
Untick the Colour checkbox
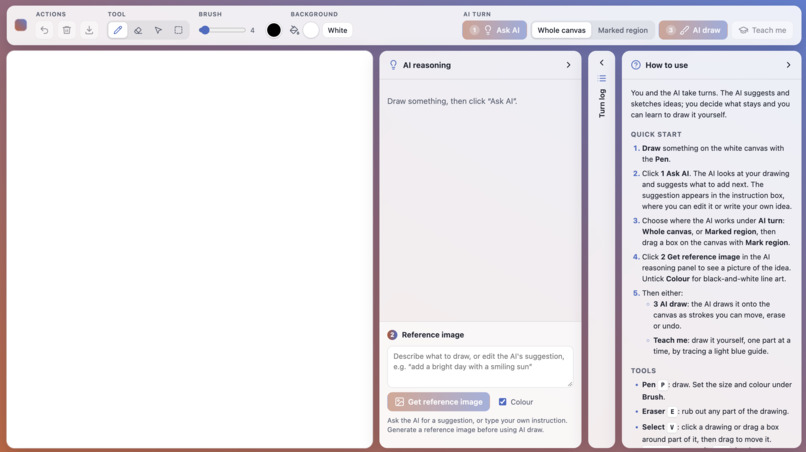click(x=502, y=402)
